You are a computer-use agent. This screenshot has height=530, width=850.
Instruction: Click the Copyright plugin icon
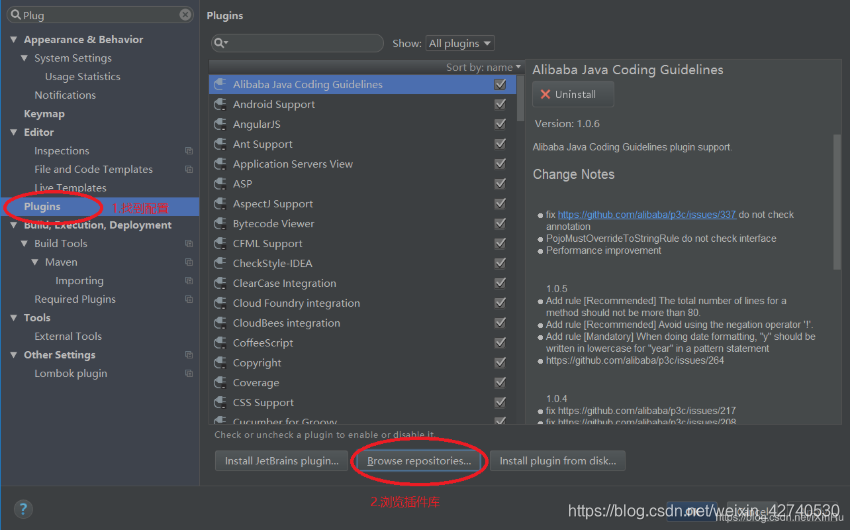click(220, 363)
